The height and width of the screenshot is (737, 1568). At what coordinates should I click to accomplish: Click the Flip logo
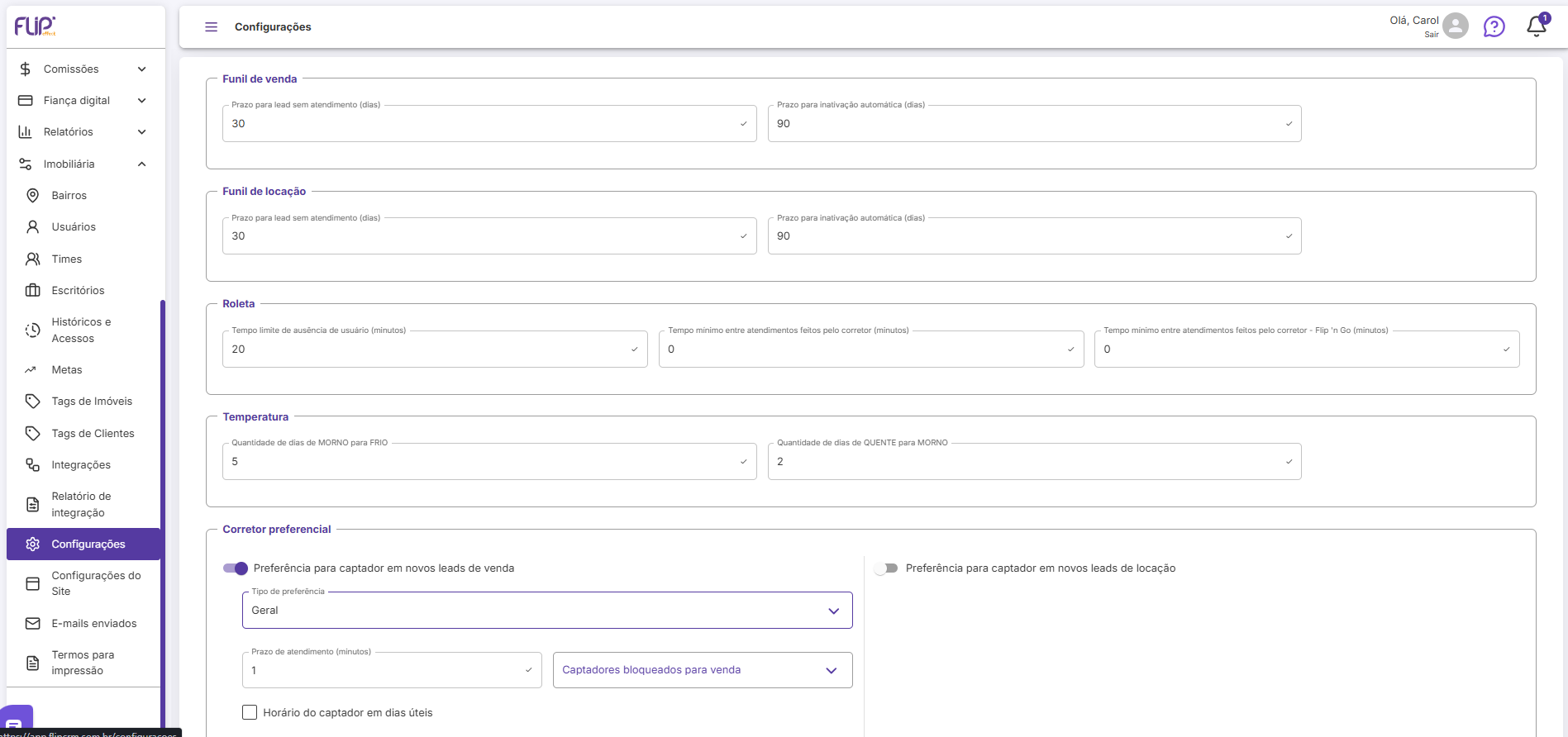tap(35, 26)
